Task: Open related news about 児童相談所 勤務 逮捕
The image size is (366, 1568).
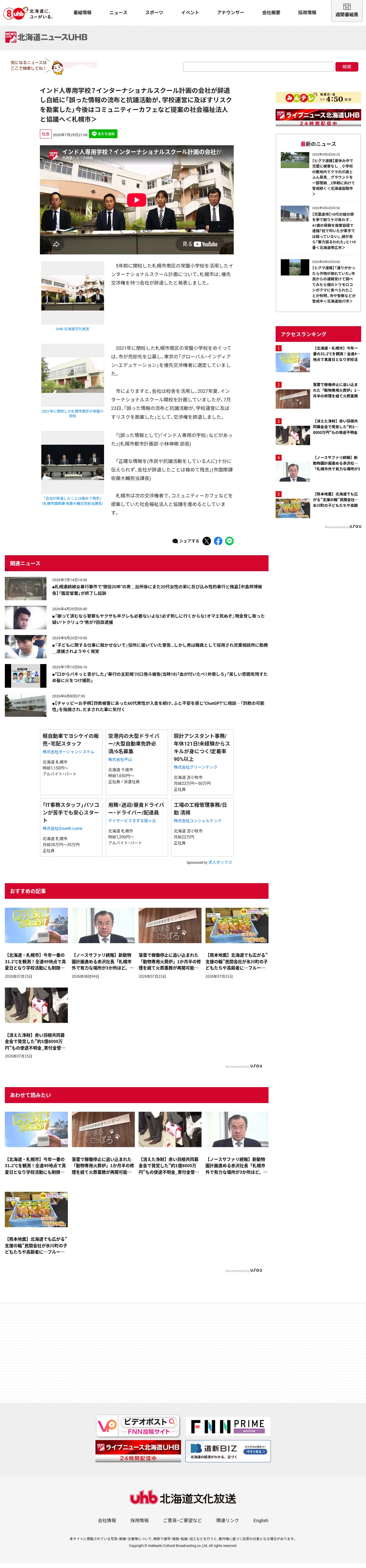Action: 137,647
